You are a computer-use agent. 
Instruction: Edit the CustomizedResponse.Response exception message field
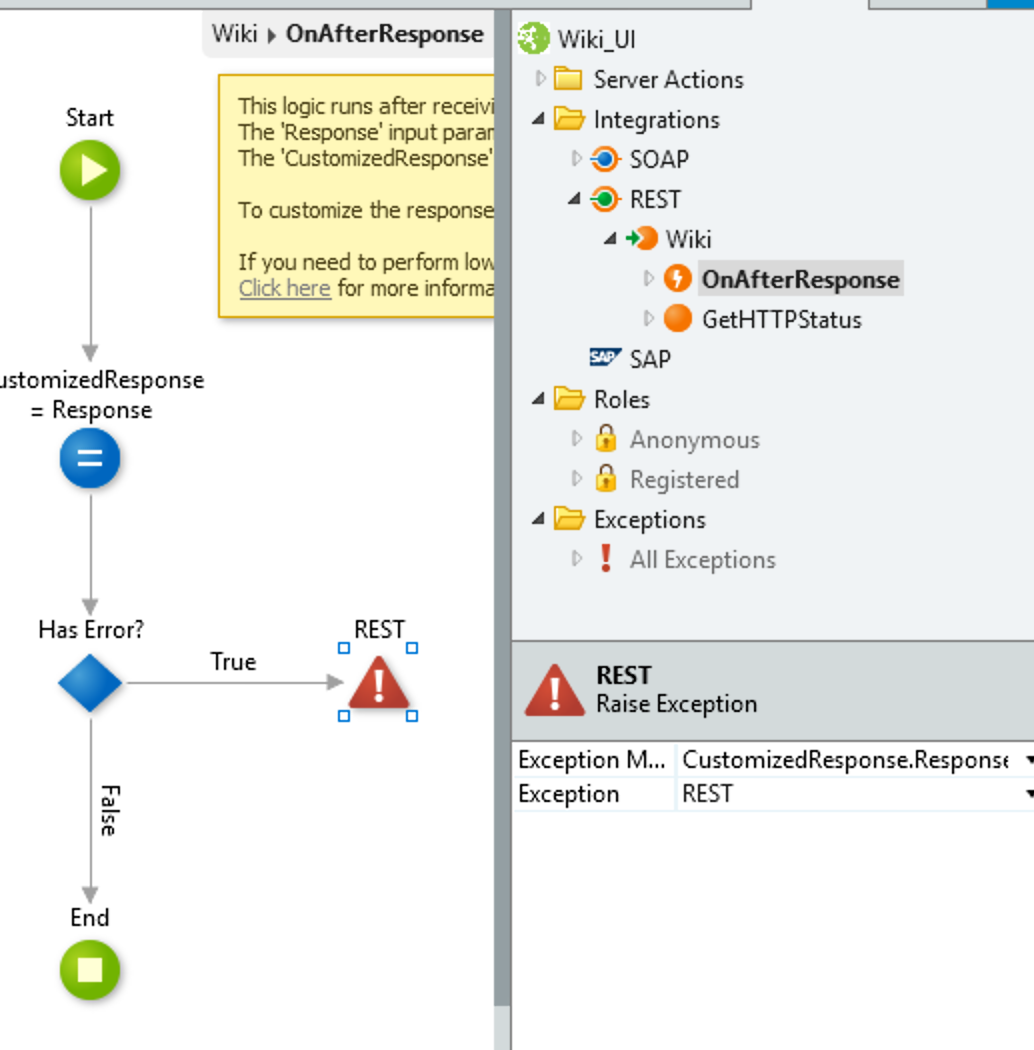(x=846, y=759)
